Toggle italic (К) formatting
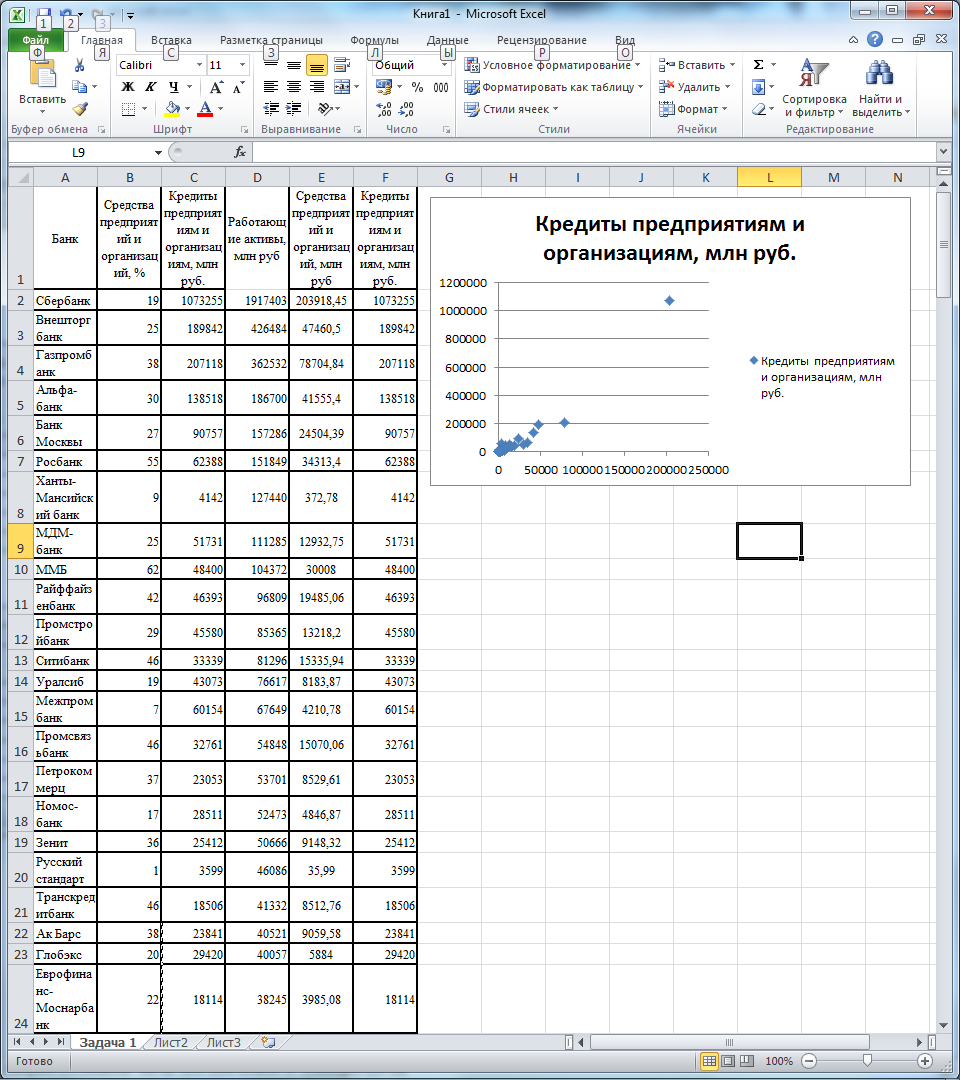 click(x=151, y=87)
